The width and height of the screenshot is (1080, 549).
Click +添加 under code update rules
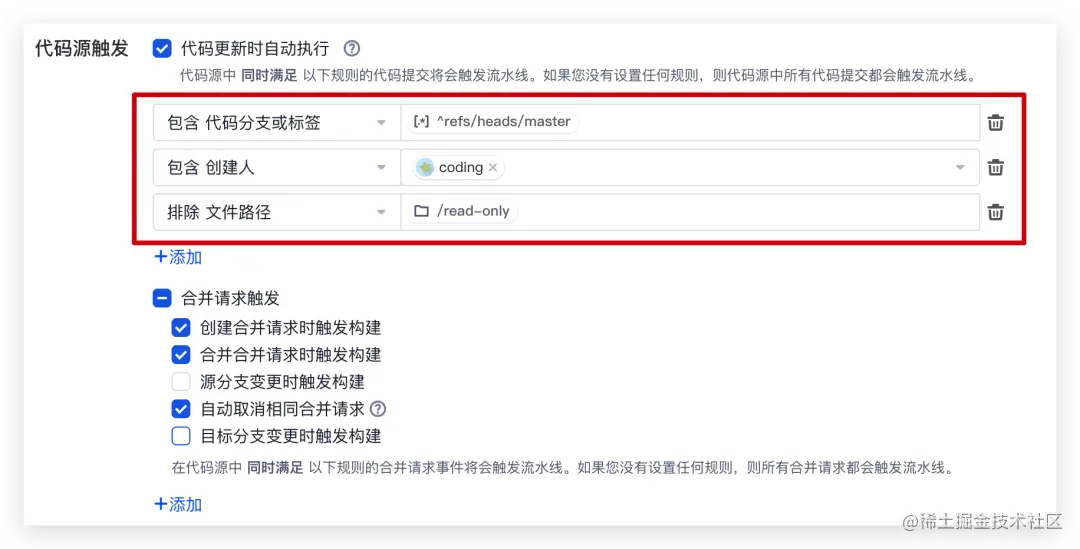pos(178,257)
